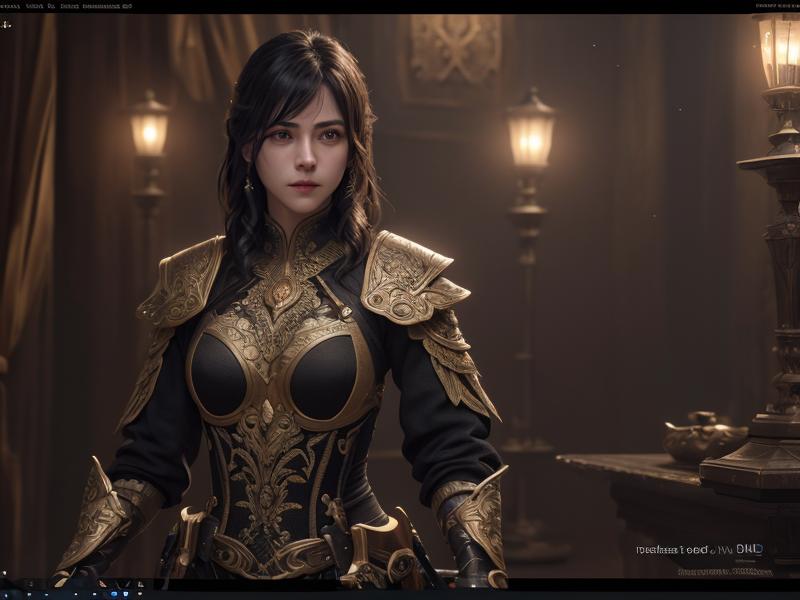Click the watermark text ending in DND
The width and height of the screenshot is (800, 600).
[698, 549]
